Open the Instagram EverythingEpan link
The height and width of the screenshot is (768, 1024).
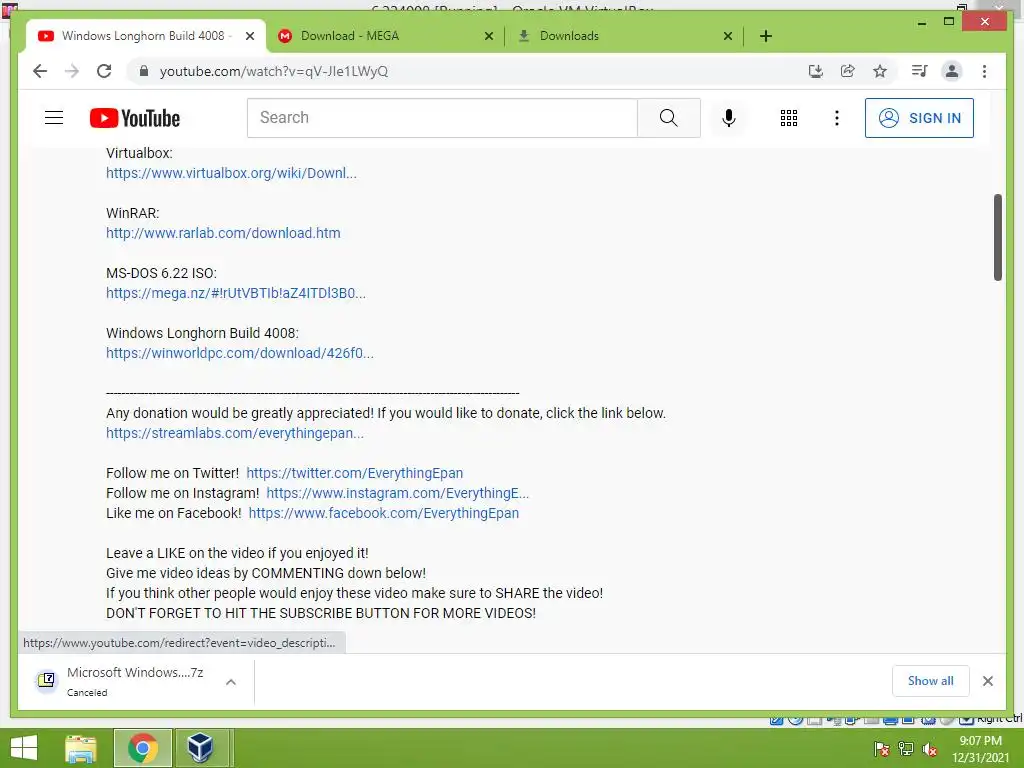pos(398,493)
